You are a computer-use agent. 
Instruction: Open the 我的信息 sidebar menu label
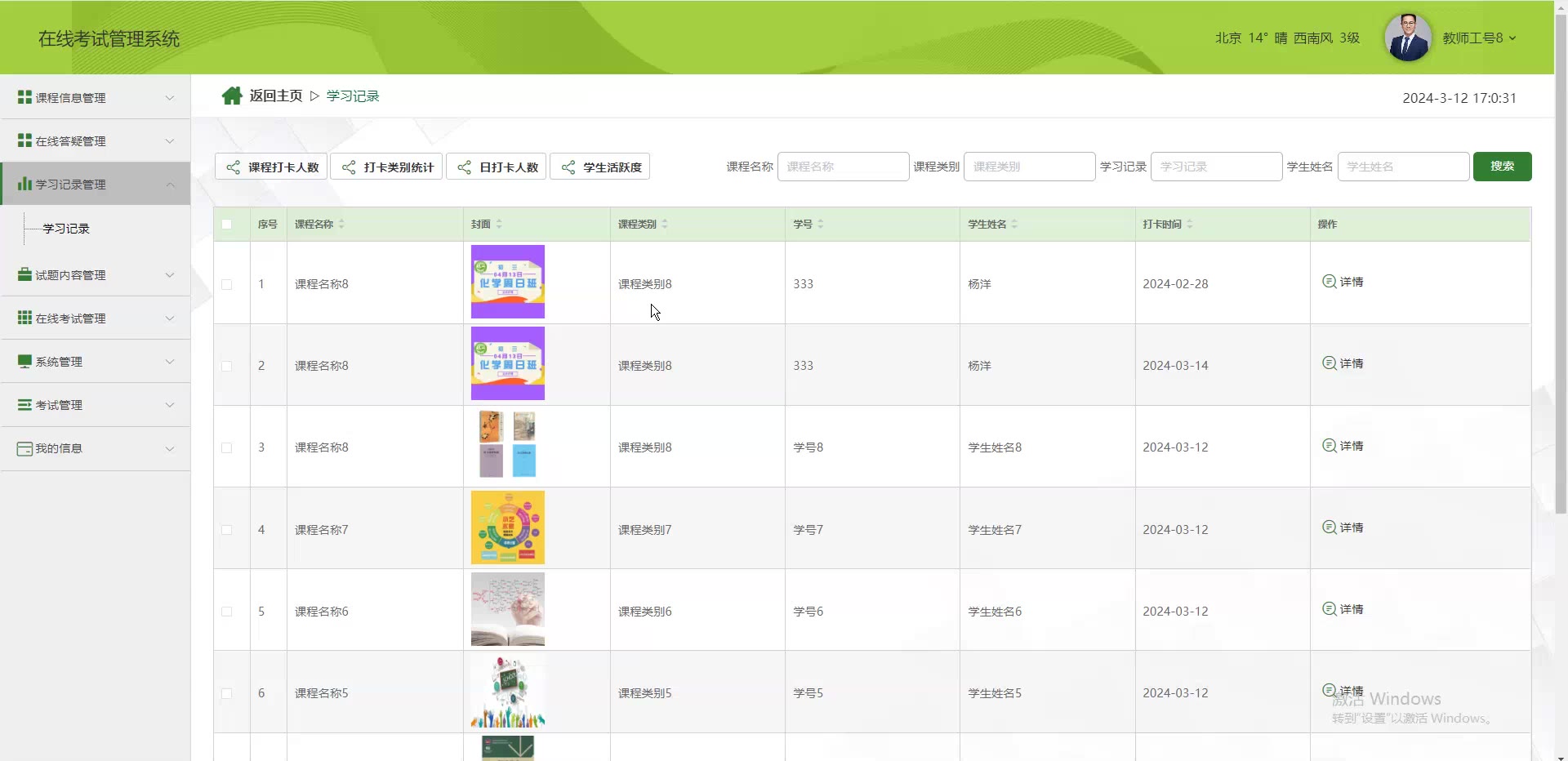click(x=59, y=448)
